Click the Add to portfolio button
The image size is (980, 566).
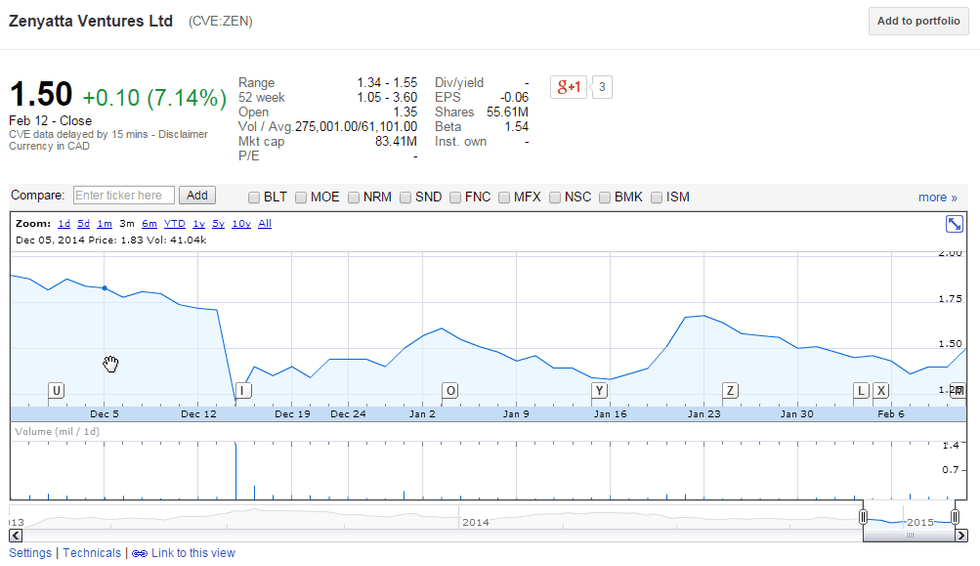click(917, 21)
